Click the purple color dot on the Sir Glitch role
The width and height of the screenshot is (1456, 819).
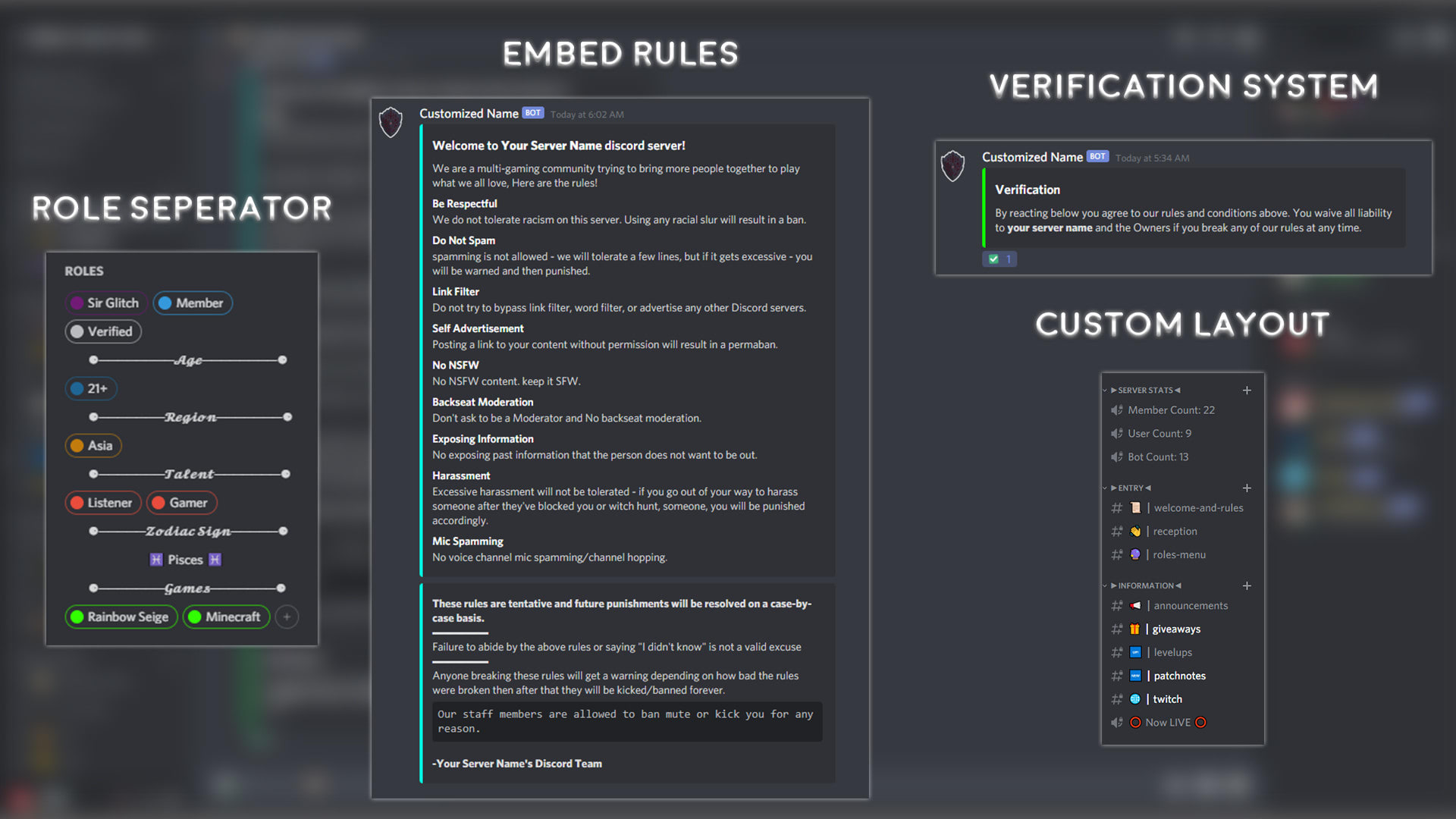(x=76, y=303)
